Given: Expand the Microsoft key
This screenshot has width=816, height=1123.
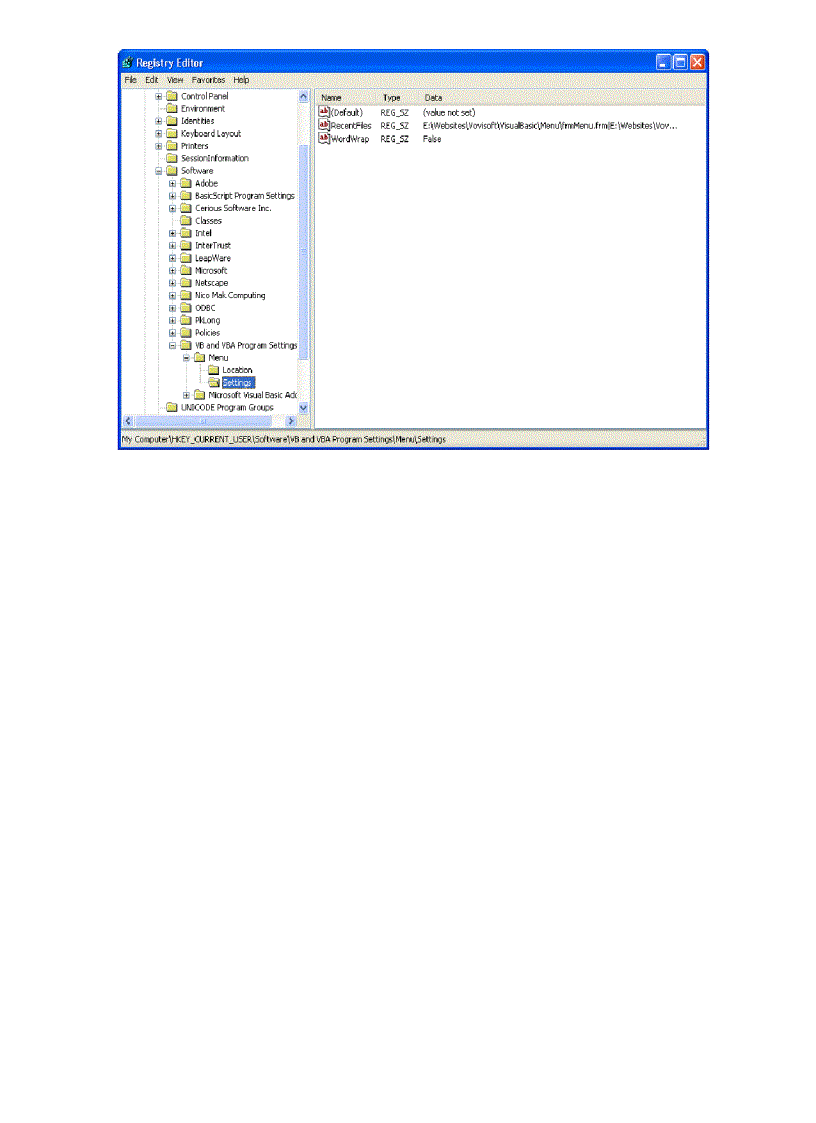Looking at the screenshot, I should tap(172, 270).
